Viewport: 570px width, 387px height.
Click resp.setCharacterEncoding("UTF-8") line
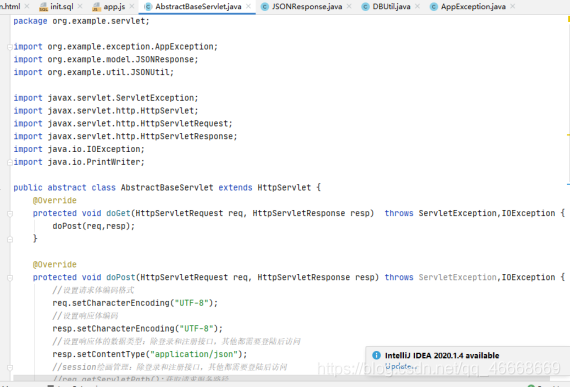[x=137, y=328]
